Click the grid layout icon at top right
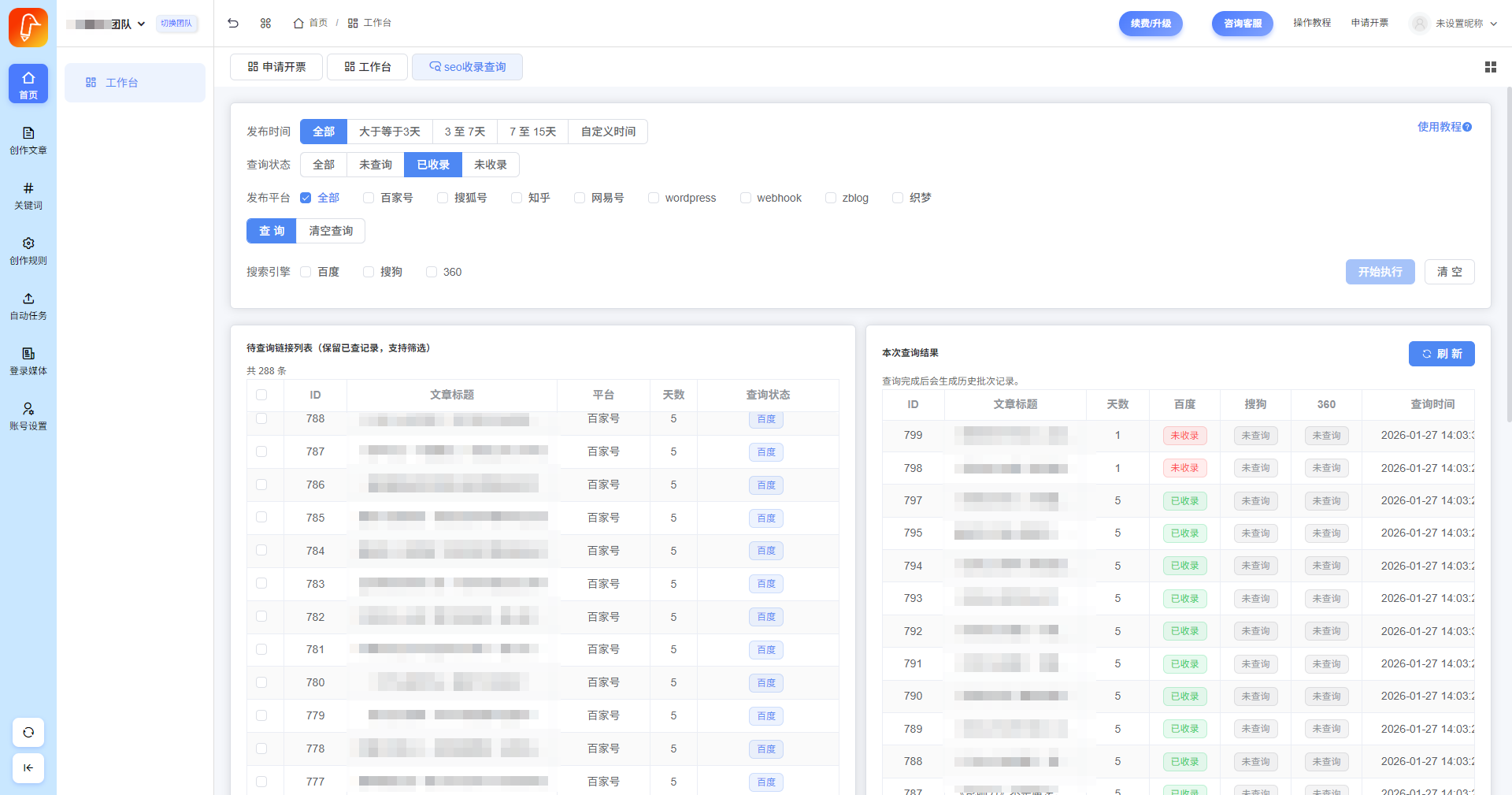The width and height of the screenshot is (1512, 795). 1490,67
